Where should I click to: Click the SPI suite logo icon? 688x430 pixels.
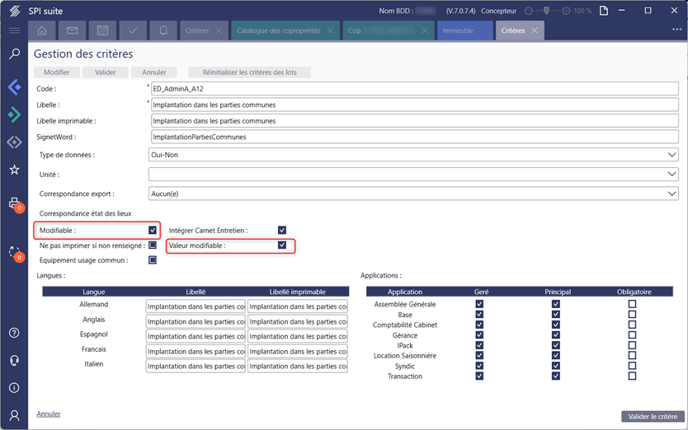coord(14,11)
